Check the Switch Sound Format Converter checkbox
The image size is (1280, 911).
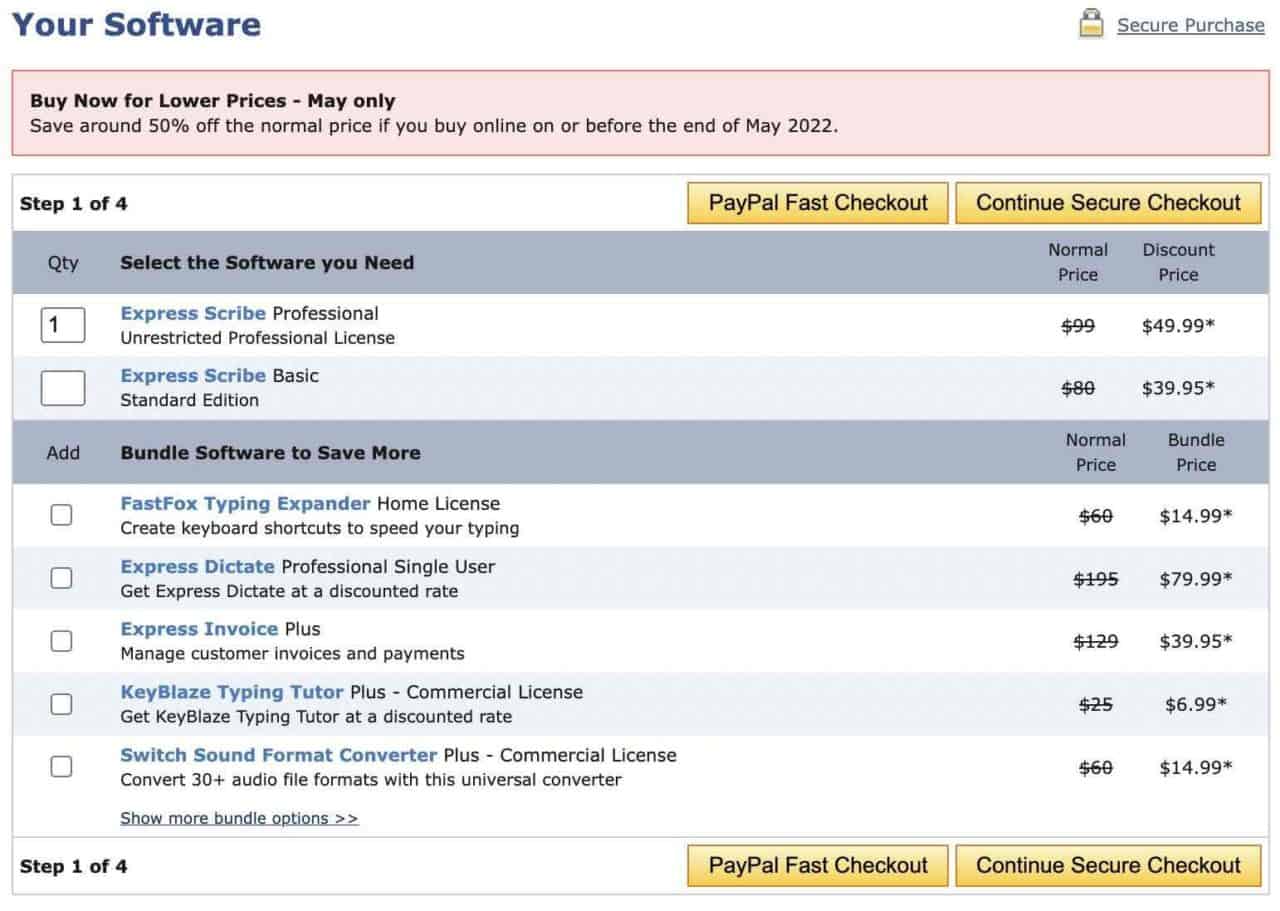[61, 767]
